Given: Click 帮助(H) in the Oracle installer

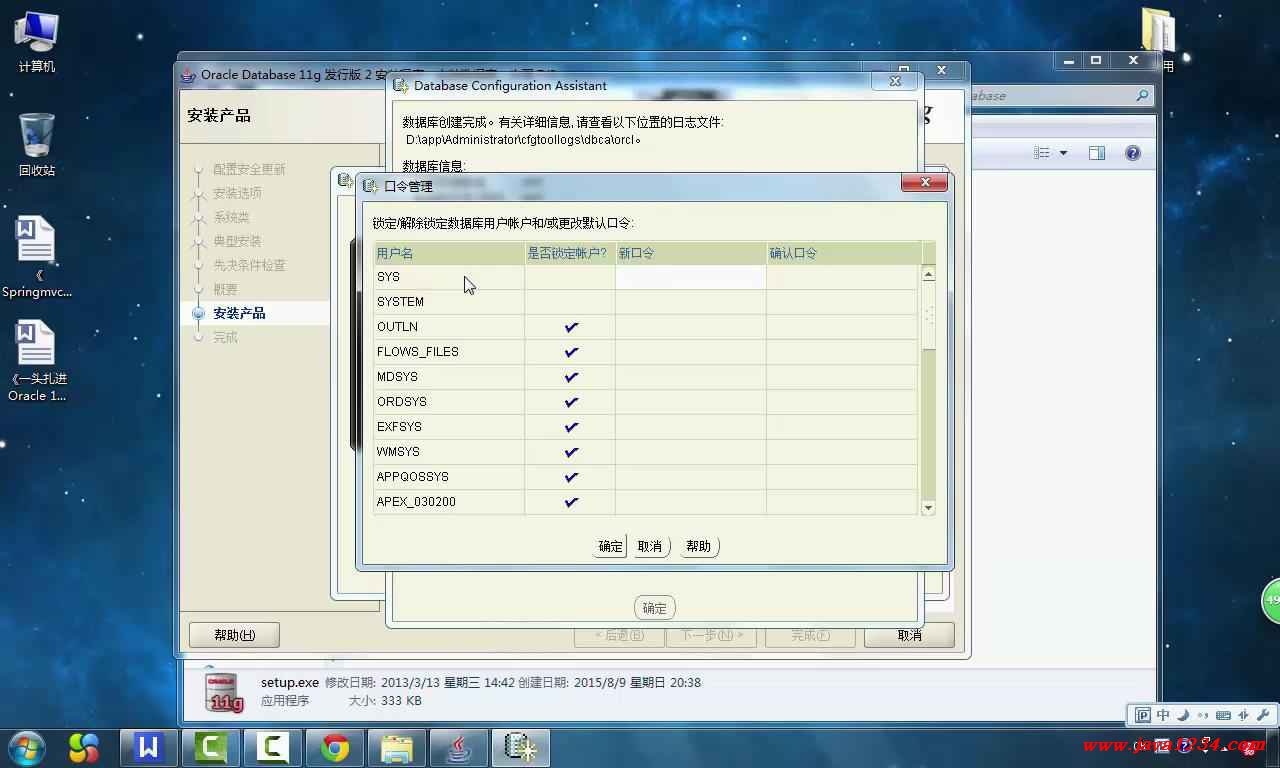Looking at the screenshot, I should point(234,635).
